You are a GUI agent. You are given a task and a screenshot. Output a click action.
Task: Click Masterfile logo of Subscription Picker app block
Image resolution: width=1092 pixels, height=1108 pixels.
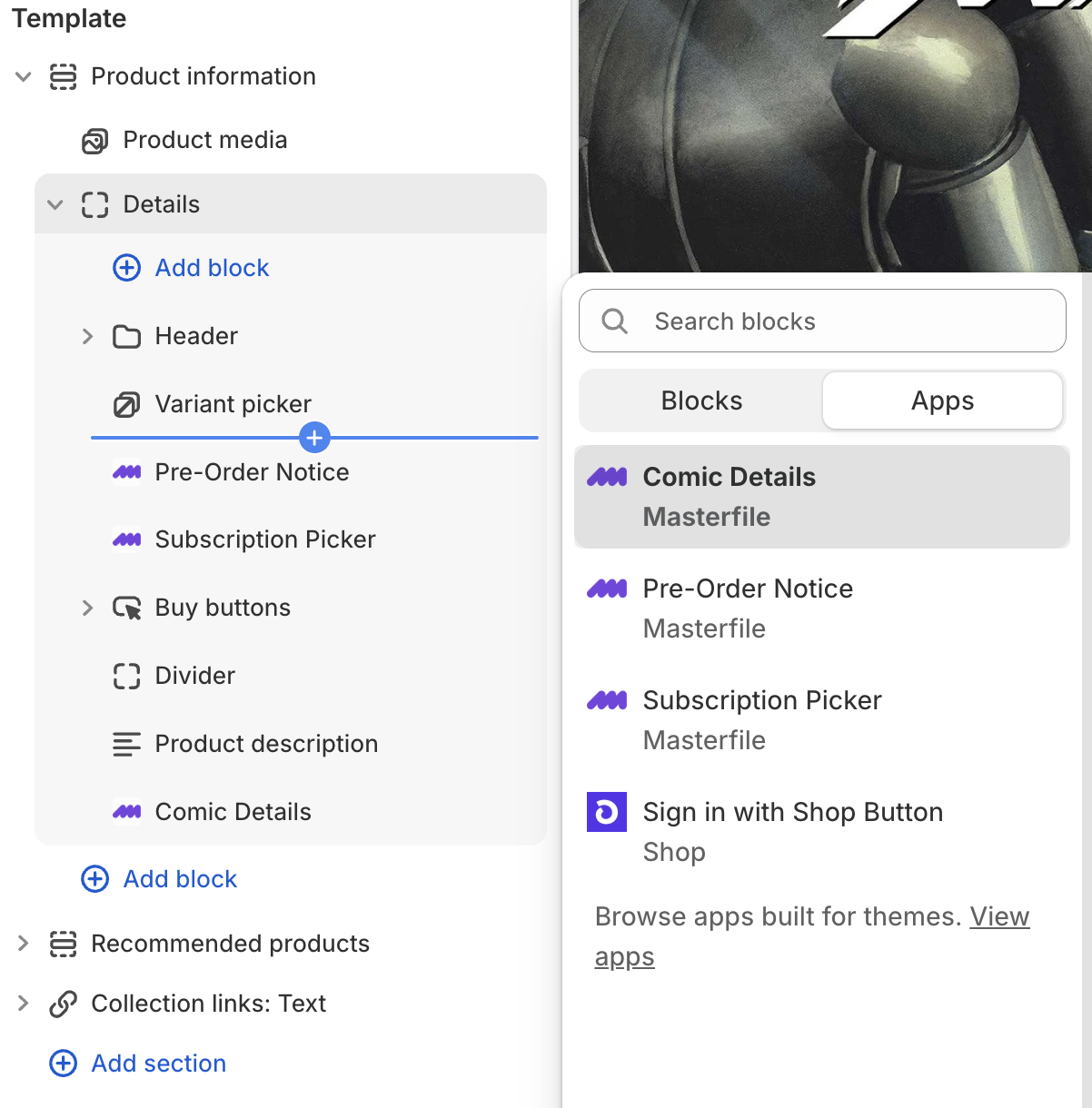[x=607, y=700]
